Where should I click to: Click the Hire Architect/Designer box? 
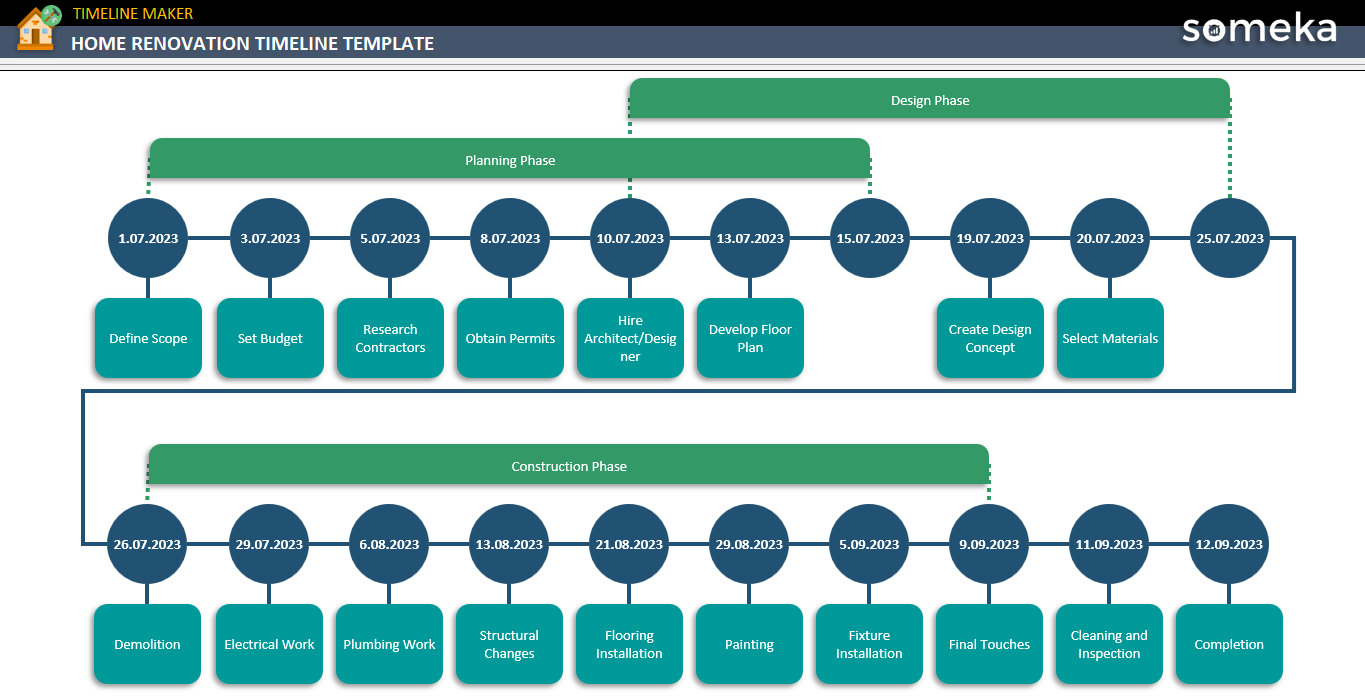tap(630, 338)
